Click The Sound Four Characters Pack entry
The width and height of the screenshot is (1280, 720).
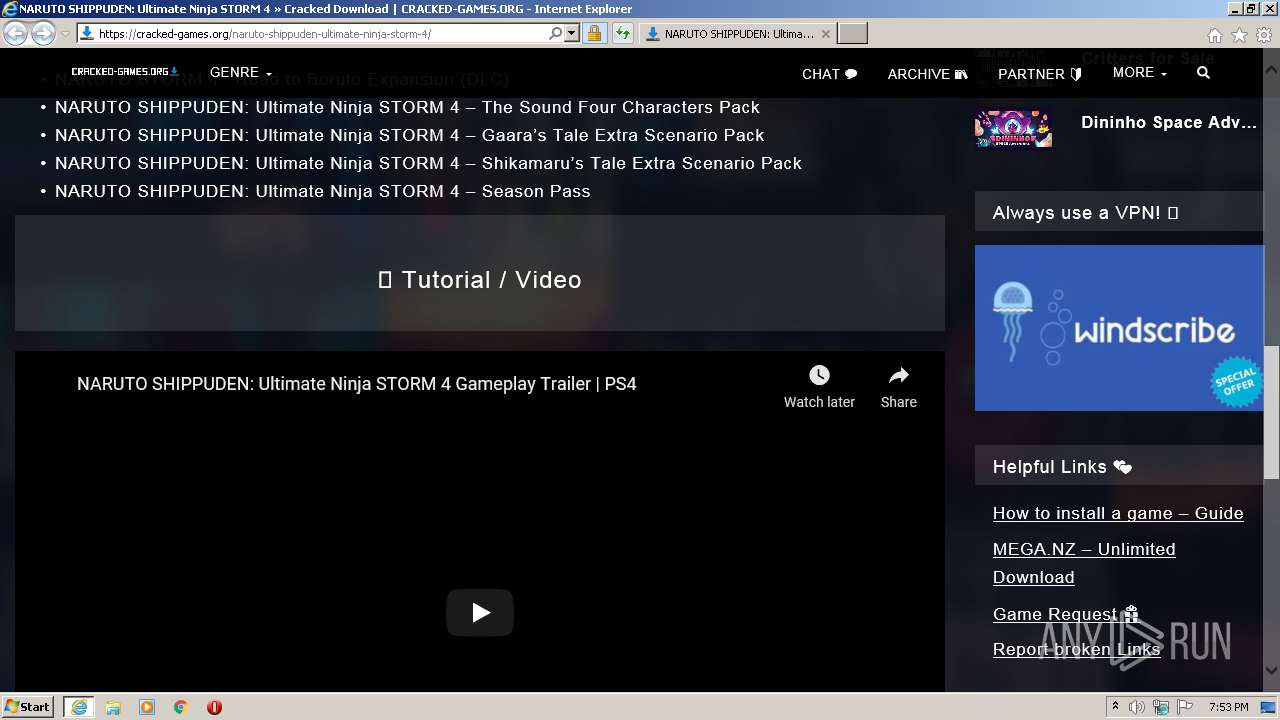pyautogui.click(x=407, y=107)
